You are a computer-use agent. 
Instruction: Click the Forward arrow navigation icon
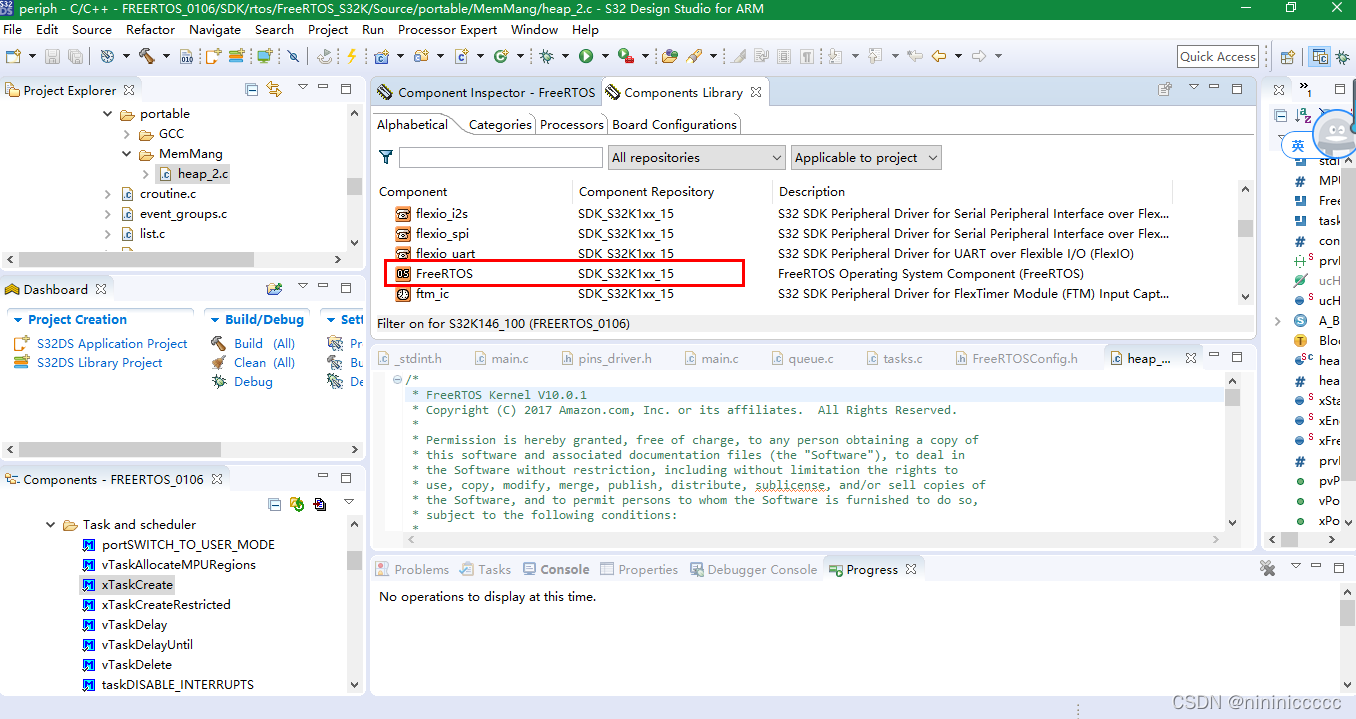pyautogui.click(x=979, y=56)
